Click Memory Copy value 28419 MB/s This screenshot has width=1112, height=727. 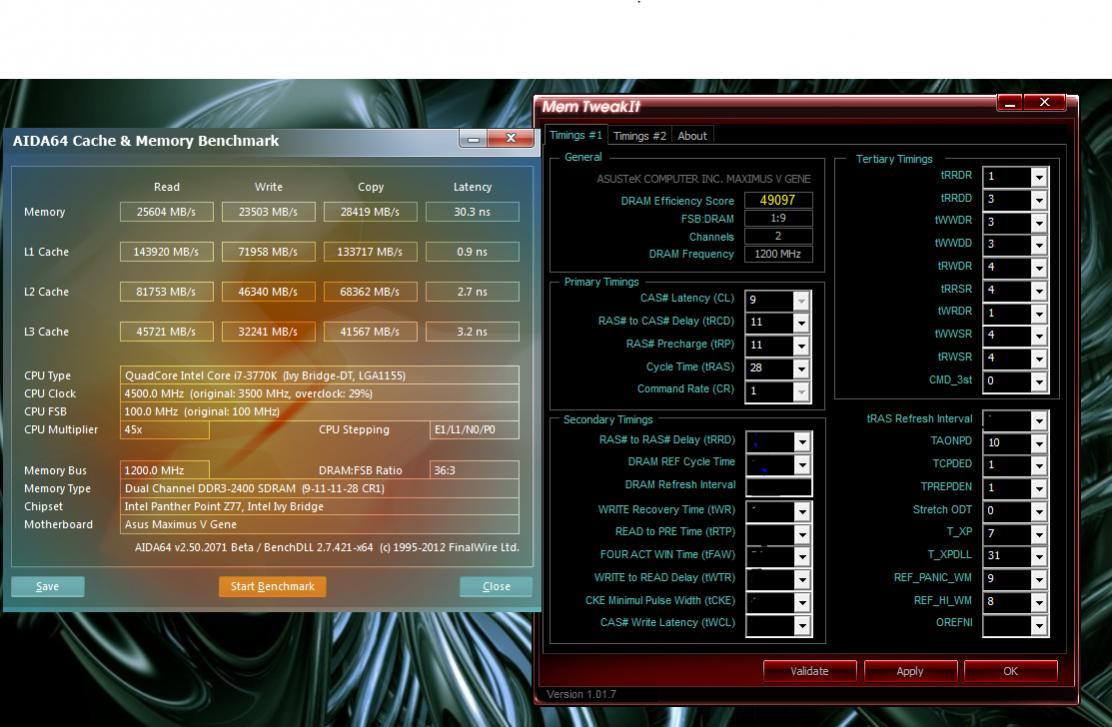point(370,212)
